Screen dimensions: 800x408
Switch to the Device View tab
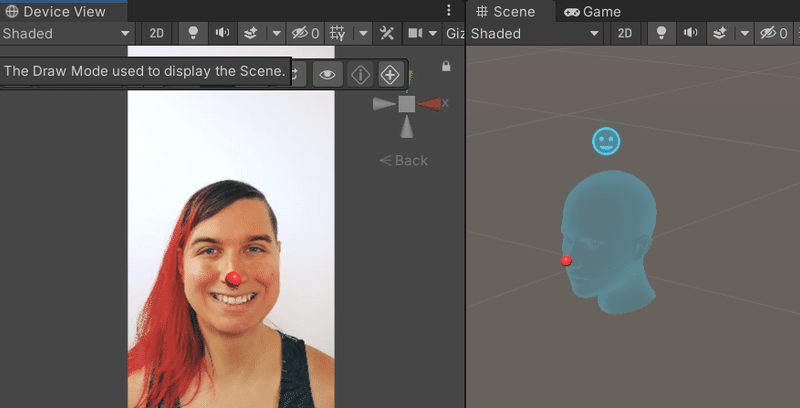coord(55,11)
